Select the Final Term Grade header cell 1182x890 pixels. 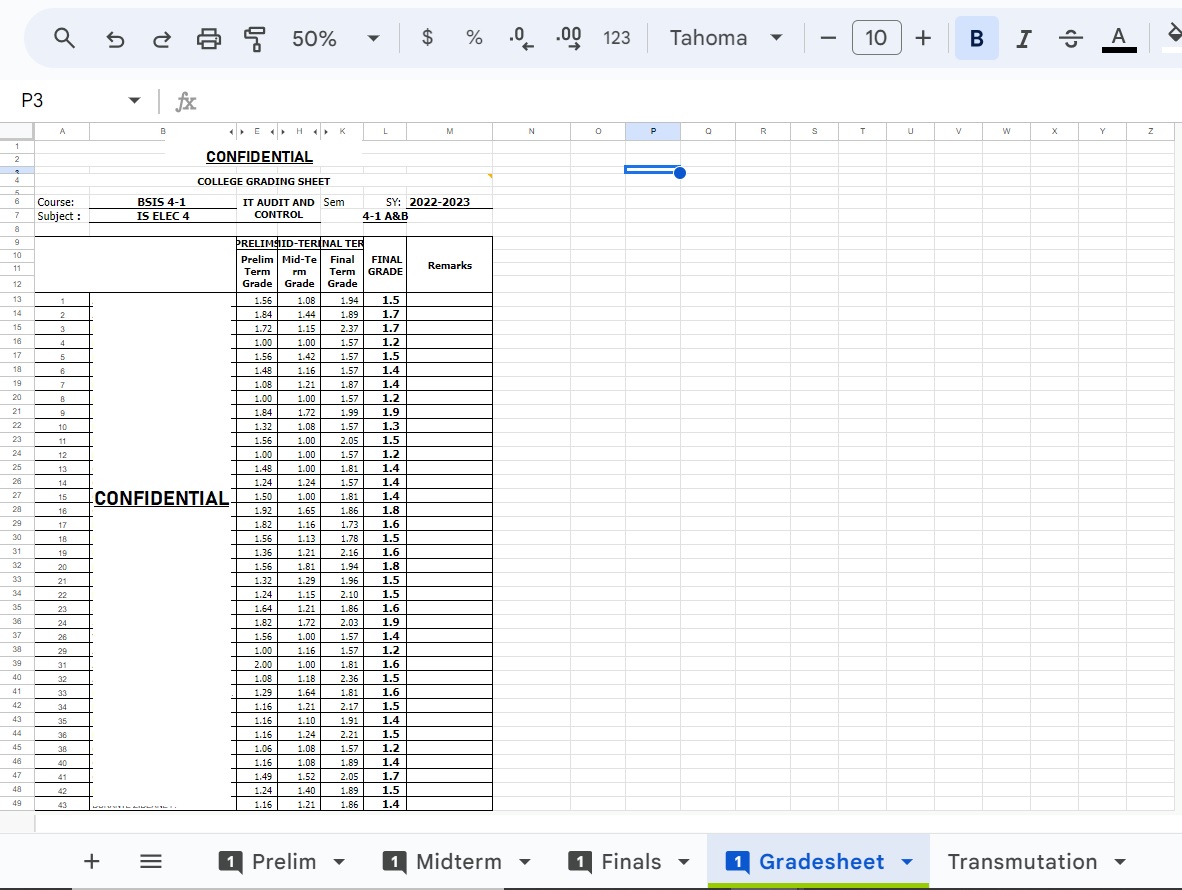click(342, 271)
